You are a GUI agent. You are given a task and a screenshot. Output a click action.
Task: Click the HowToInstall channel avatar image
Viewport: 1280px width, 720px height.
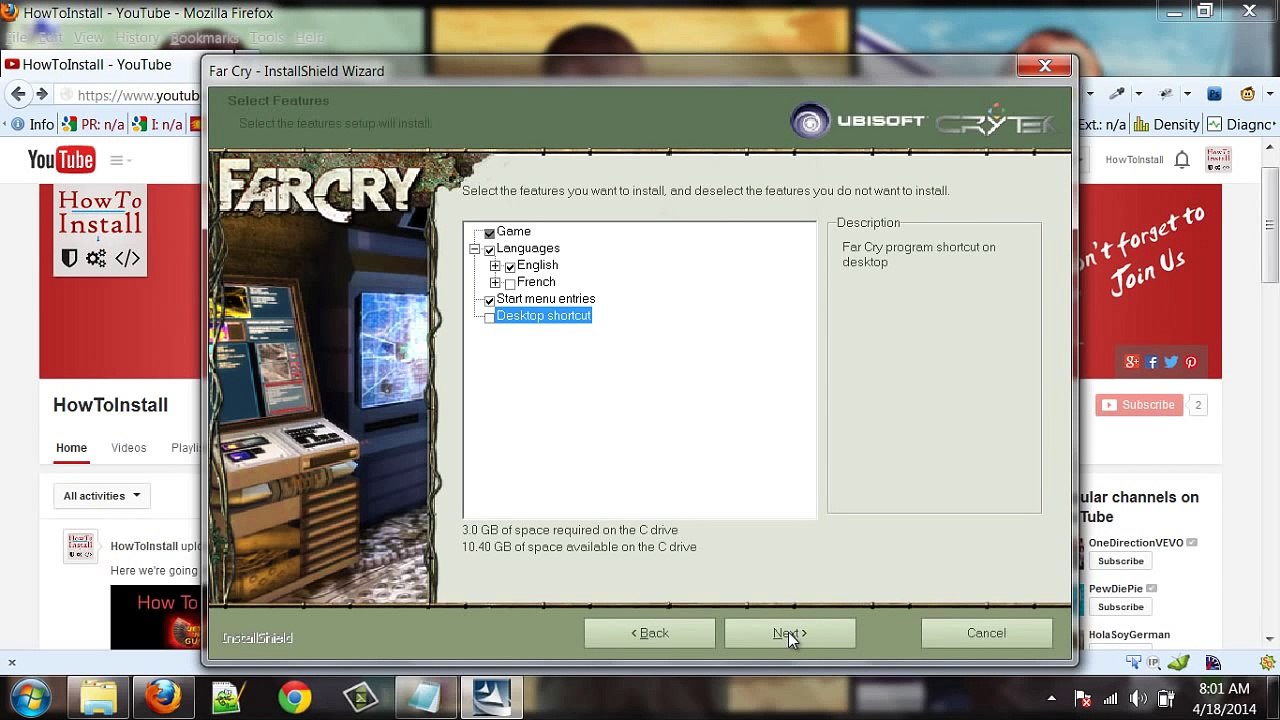tap(100, 231)
